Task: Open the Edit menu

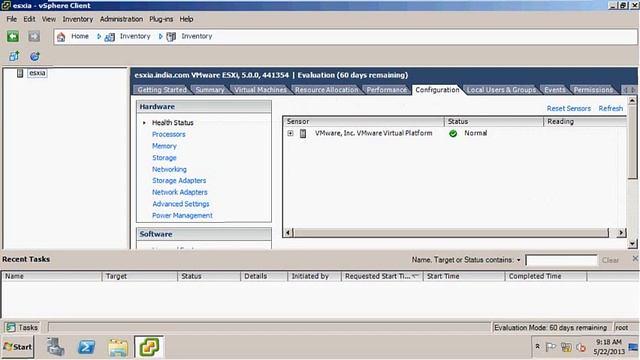Action: coord(29,19)
